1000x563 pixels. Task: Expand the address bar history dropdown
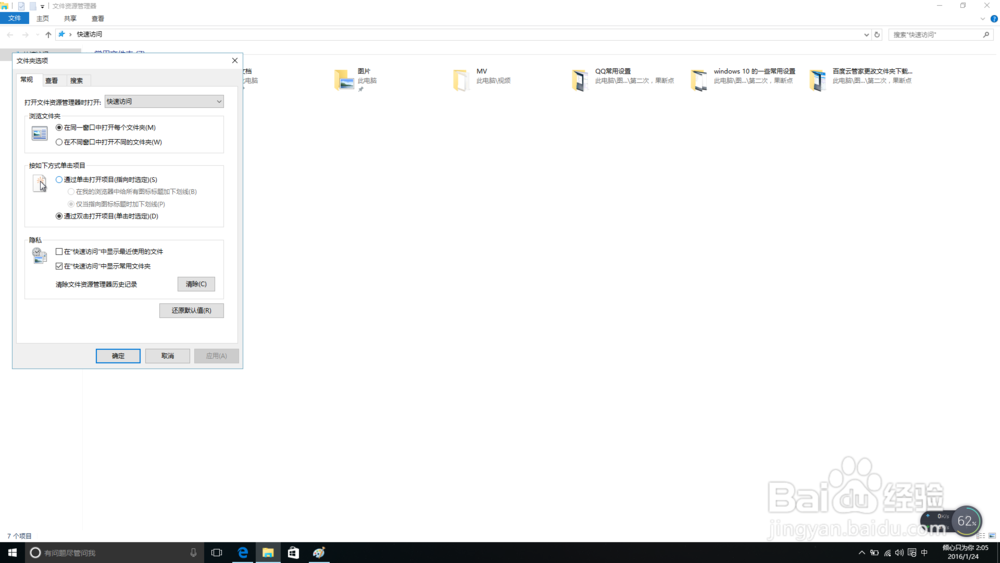866,34
